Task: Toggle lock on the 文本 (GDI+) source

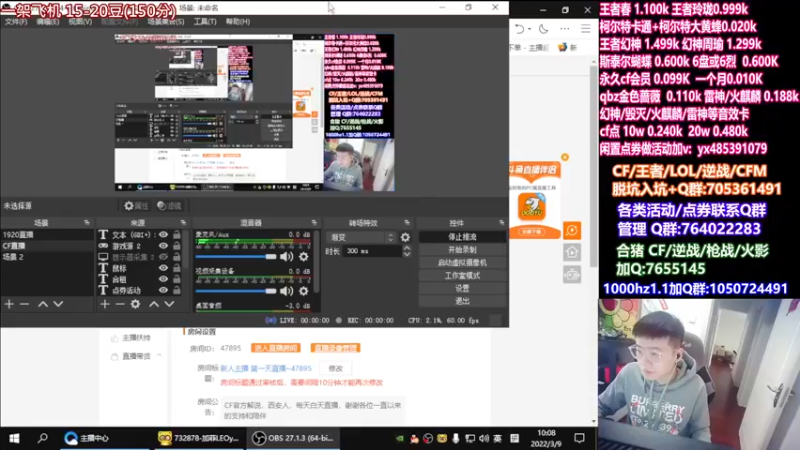Action: [x=177, y=235]
